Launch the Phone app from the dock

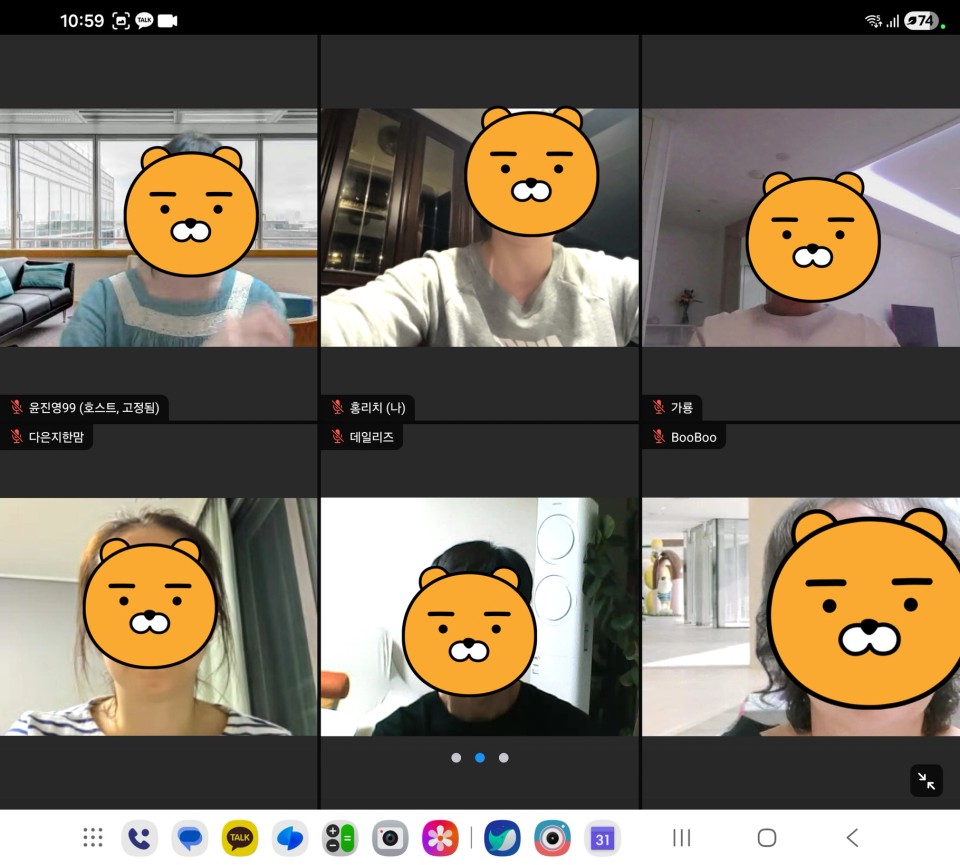click(139, 838)
